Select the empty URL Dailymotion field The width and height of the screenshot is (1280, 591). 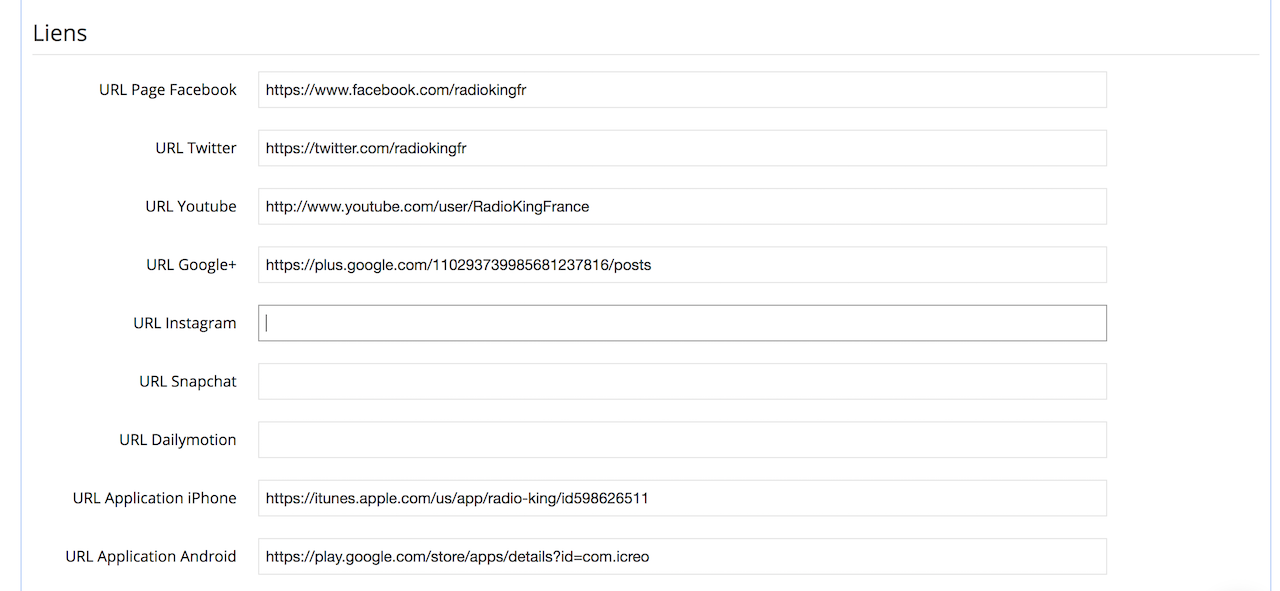[682, 440]
